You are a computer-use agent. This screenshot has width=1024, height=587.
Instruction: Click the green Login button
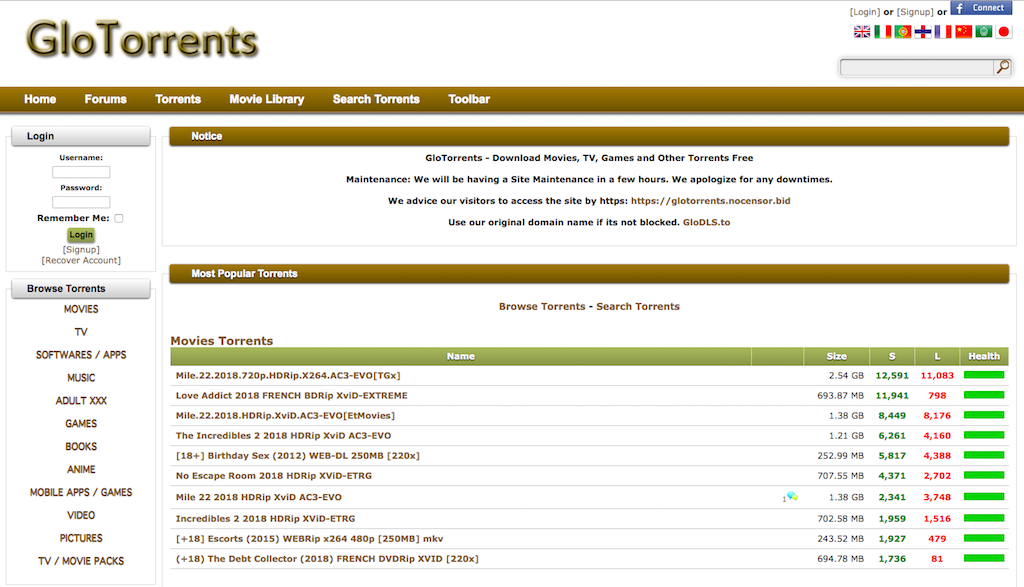pyautogui.click(x=81, y=234)
